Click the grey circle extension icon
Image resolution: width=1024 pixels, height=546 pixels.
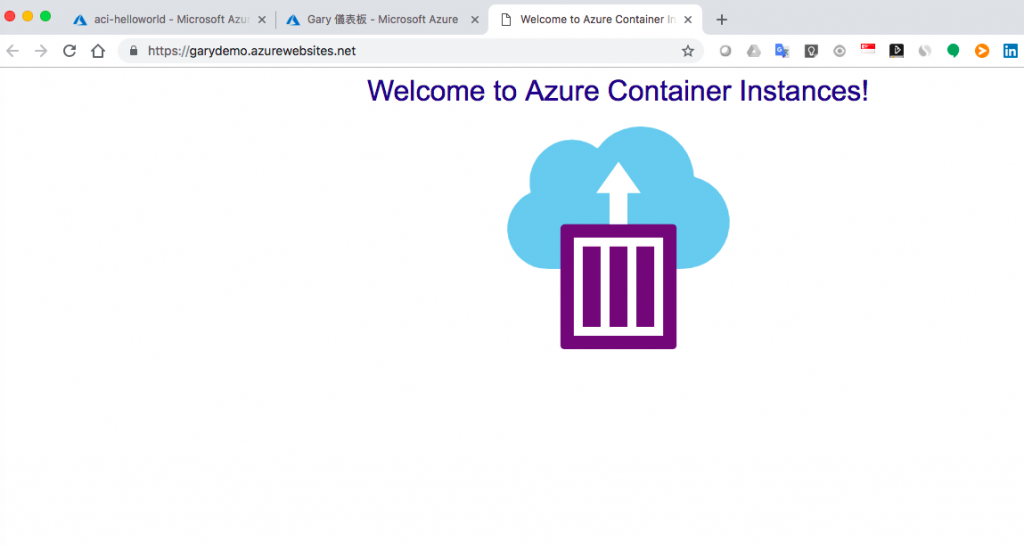pyautogui.click(x=725, y=51)
